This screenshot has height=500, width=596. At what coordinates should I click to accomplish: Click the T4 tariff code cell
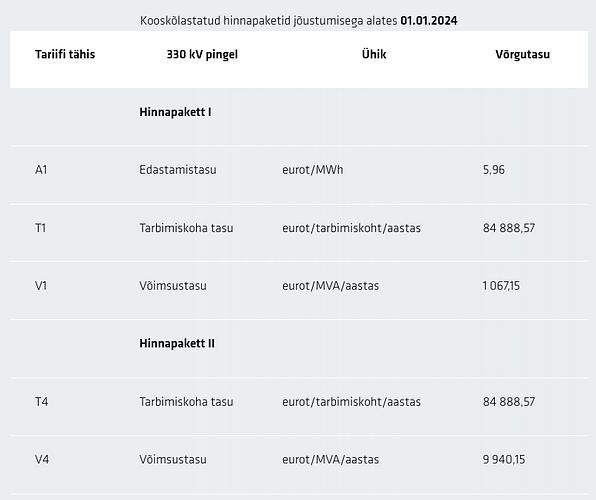point(41,402)
